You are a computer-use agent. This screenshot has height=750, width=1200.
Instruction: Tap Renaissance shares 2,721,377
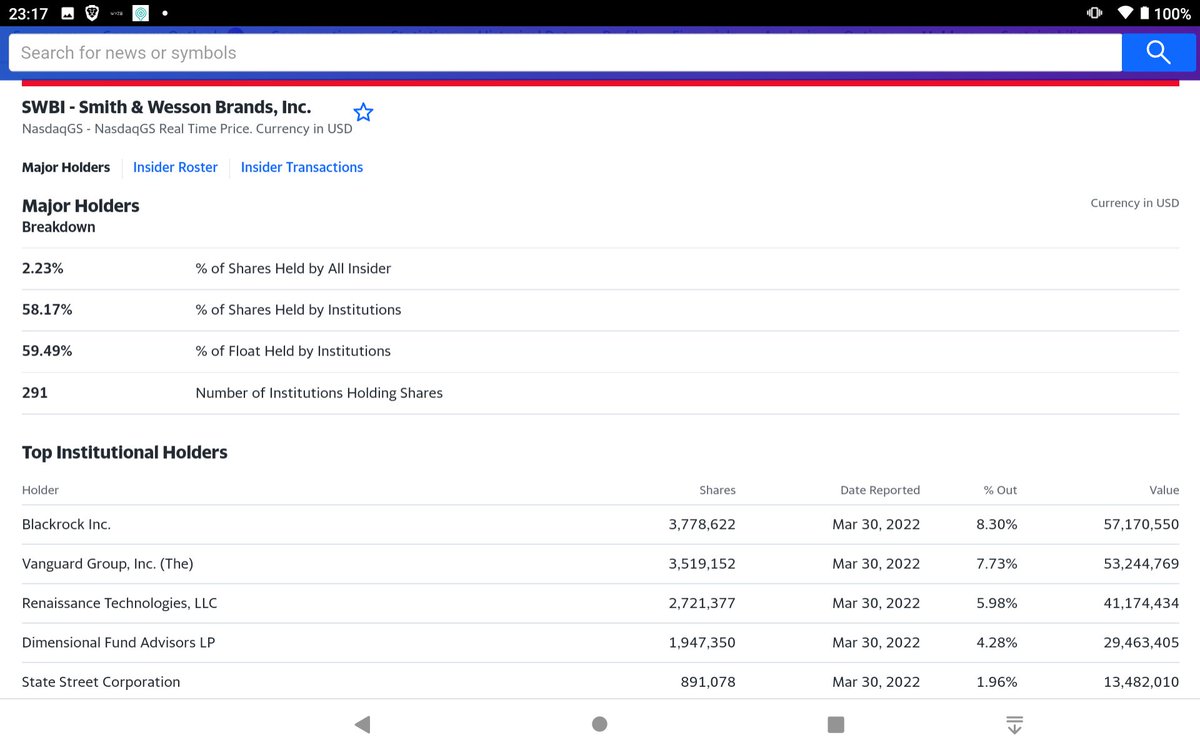coord(702,603)
